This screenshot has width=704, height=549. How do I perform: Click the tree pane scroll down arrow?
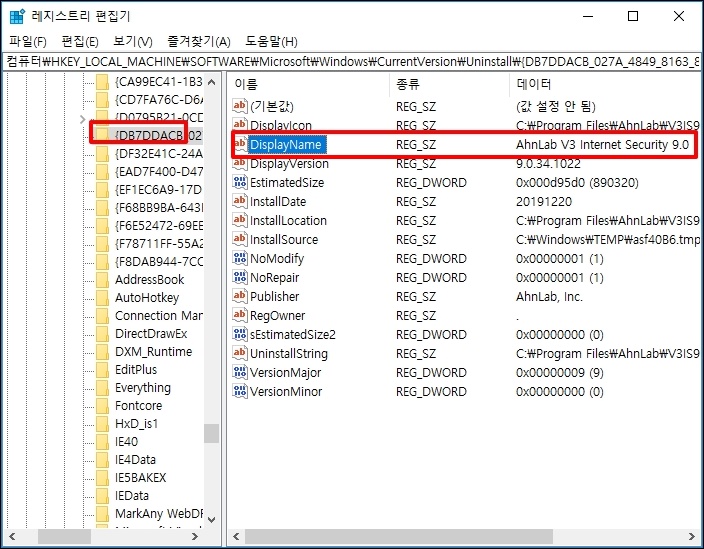click(211, 519)
